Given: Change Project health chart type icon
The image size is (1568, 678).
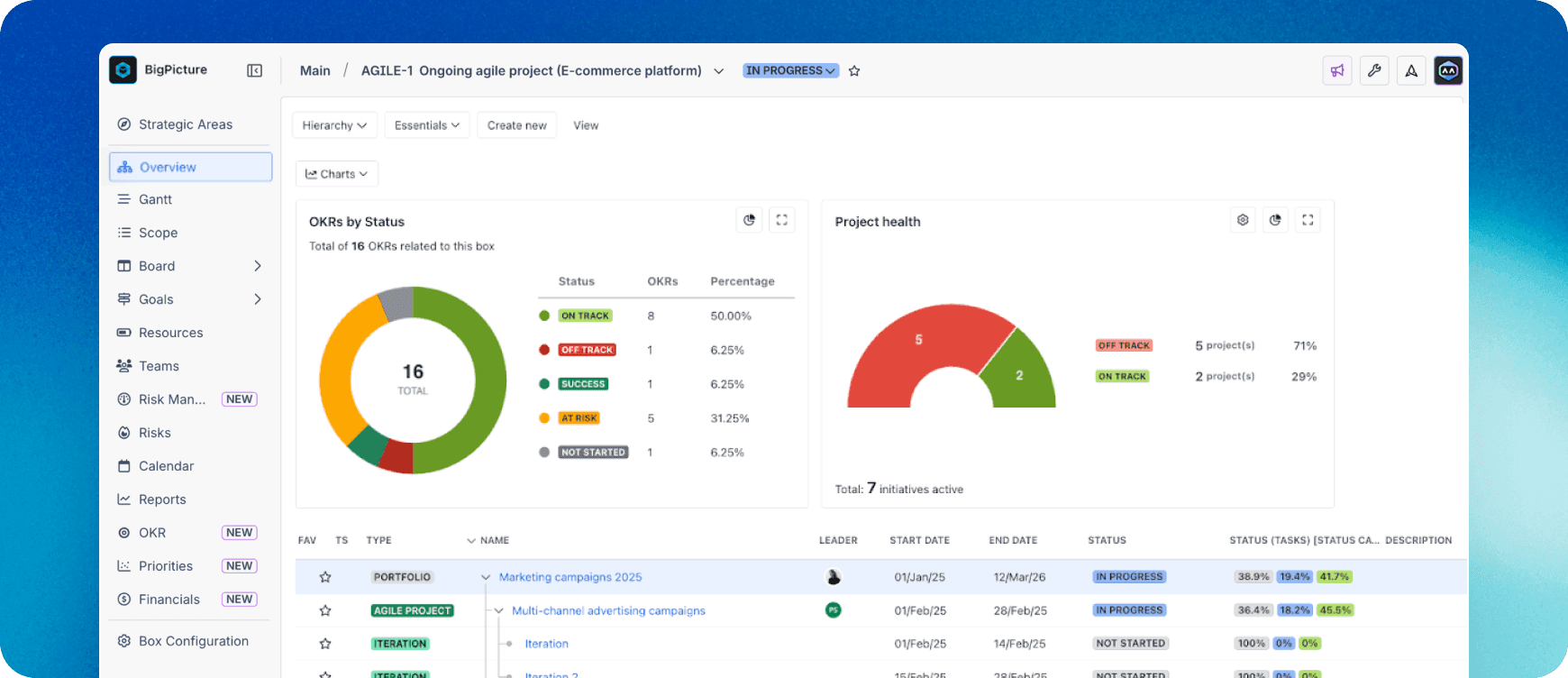Looking at the screenshot, I should tap(1275, 220).
